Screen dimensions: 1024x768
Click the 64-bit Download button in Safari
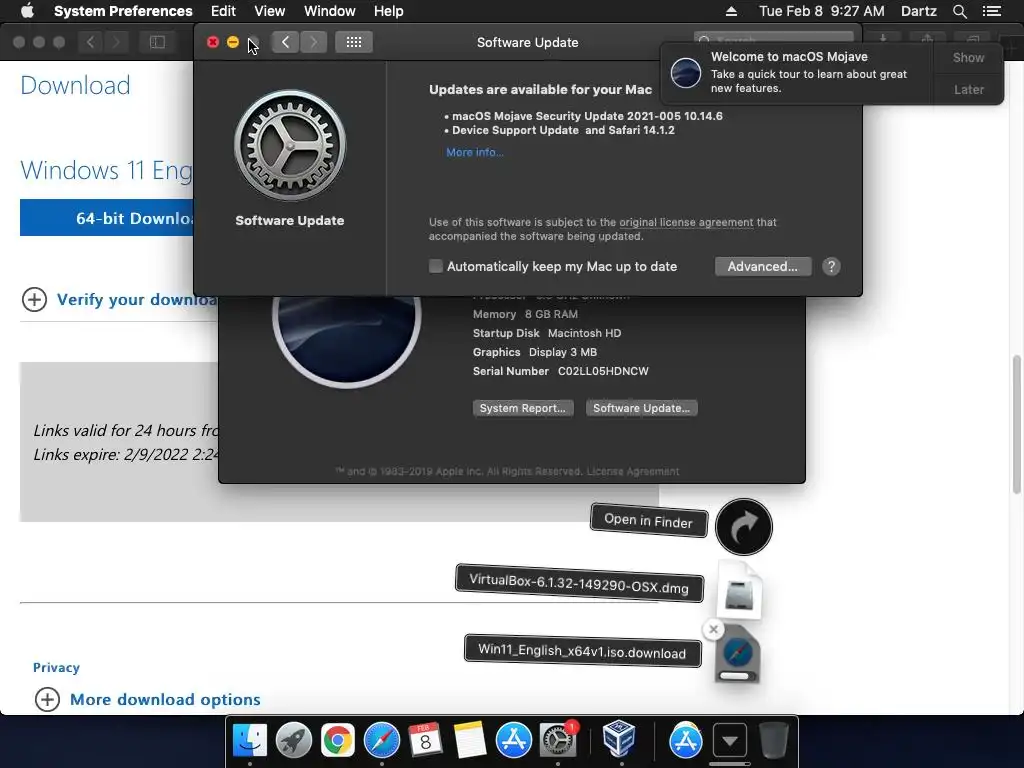[107, 217]
